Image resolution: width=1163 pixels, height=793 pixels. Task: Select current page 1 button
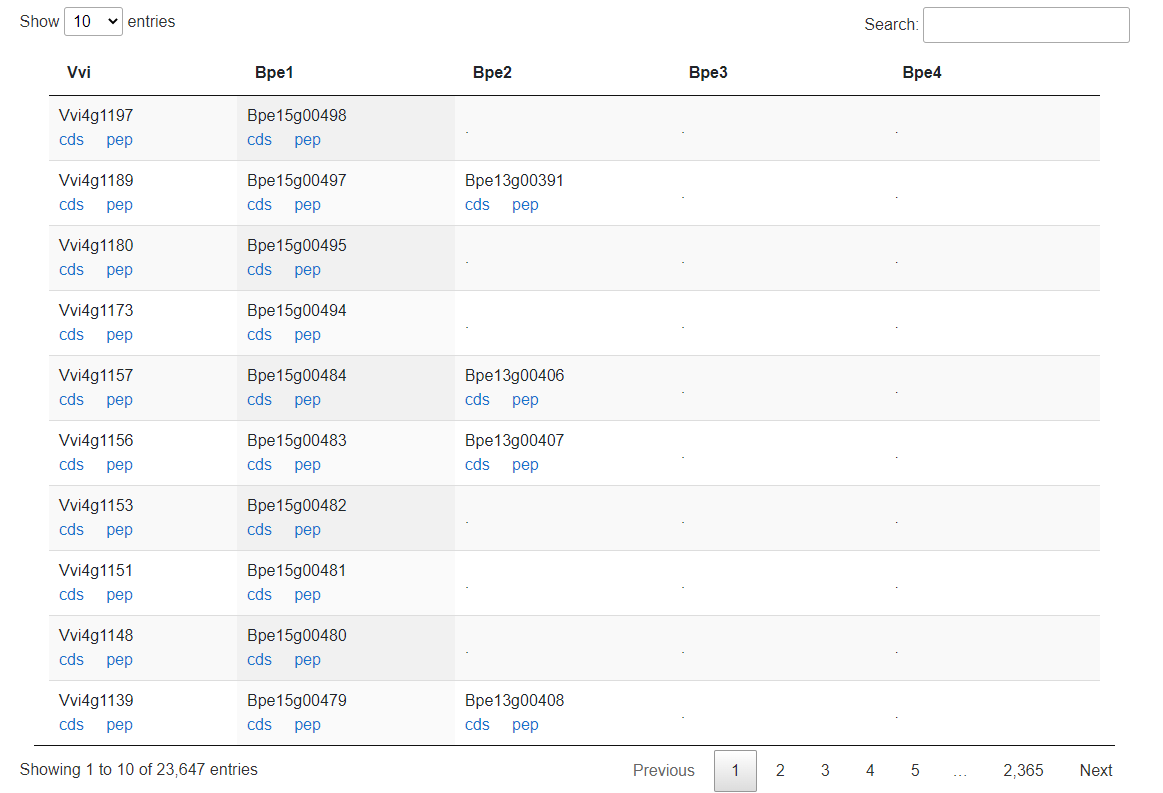[x=735, y=771]
